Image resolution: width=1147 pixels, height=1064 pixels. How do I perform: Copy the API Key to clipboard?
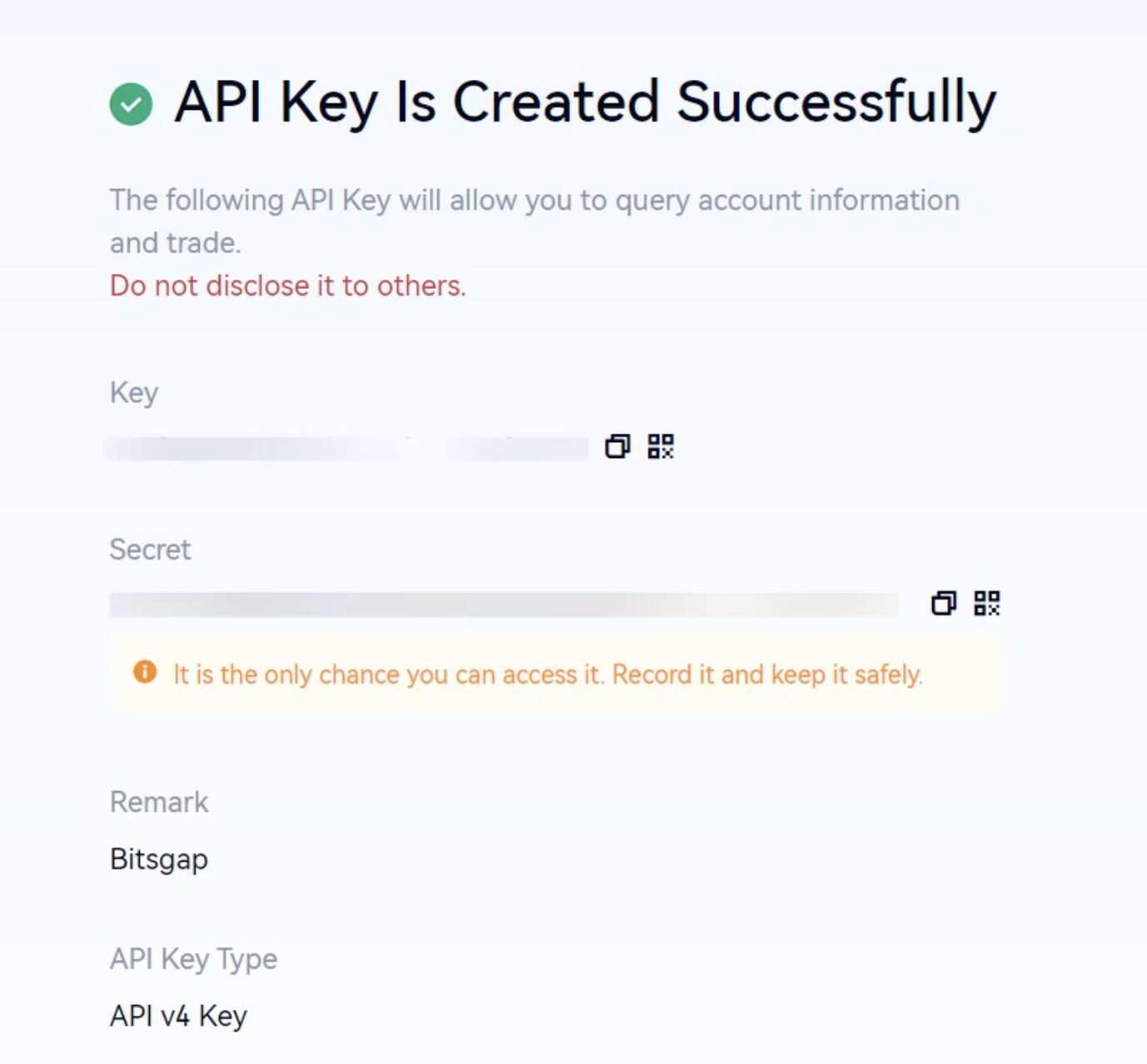click(x=617, y=446)
